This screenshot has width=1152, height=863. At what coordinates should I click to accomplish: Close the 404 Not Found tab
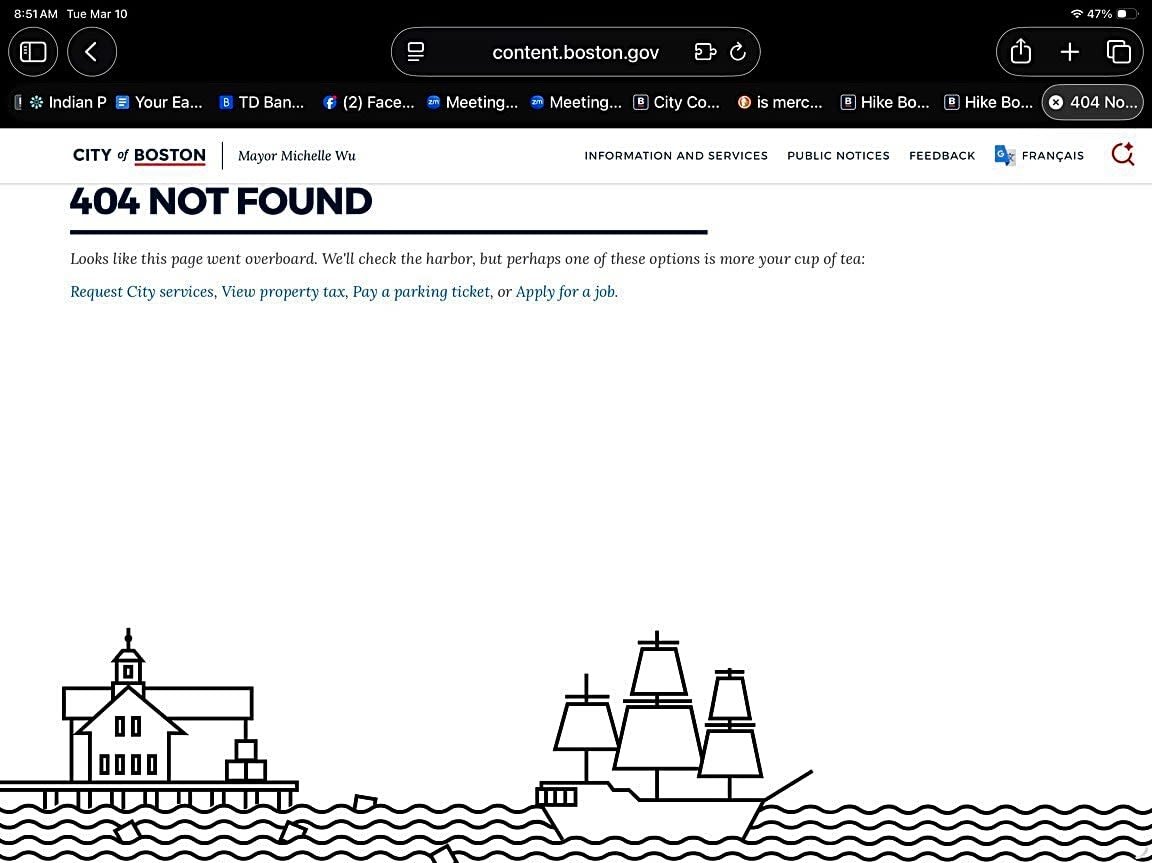pos(1055,102)
